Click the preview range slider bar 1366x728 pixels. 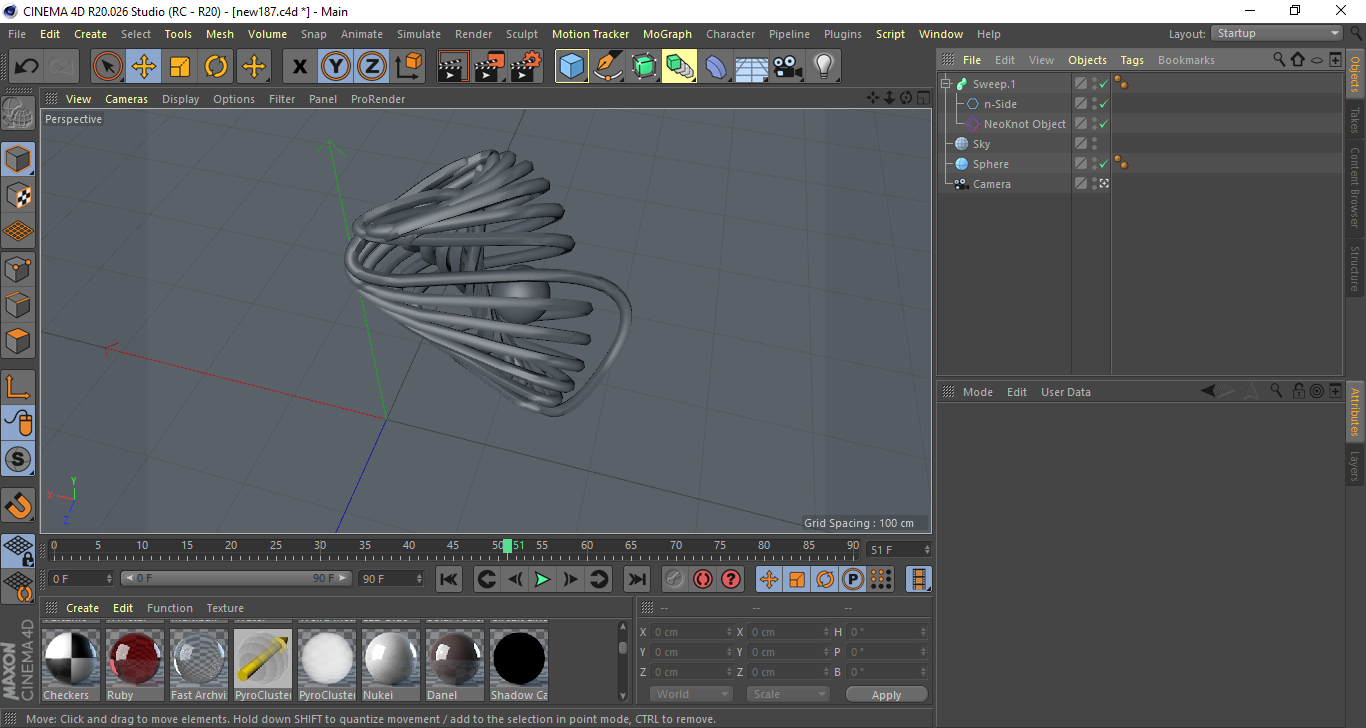(x=236, y=578)
